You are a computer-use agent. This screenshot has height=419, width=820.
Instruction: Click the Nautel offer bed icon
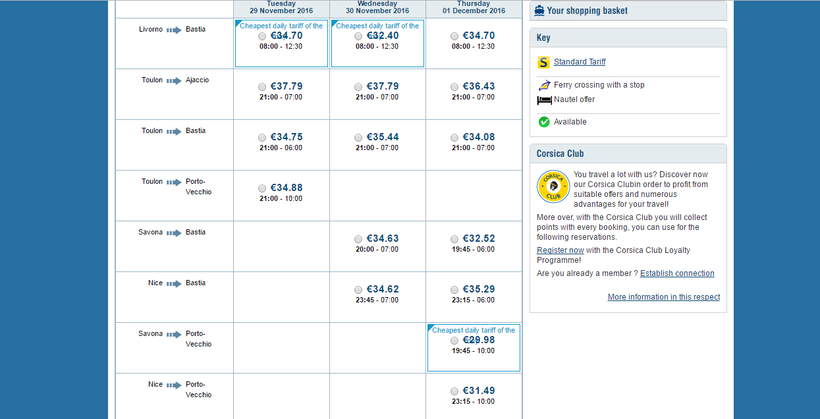click(x=544, y=100)
